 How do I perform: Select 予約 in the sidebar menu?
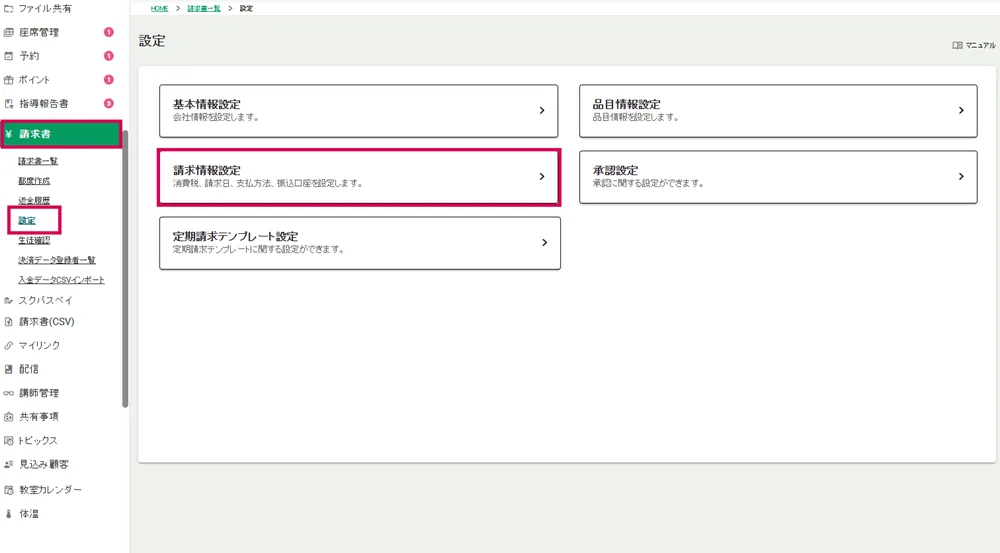tap(29, 56)
